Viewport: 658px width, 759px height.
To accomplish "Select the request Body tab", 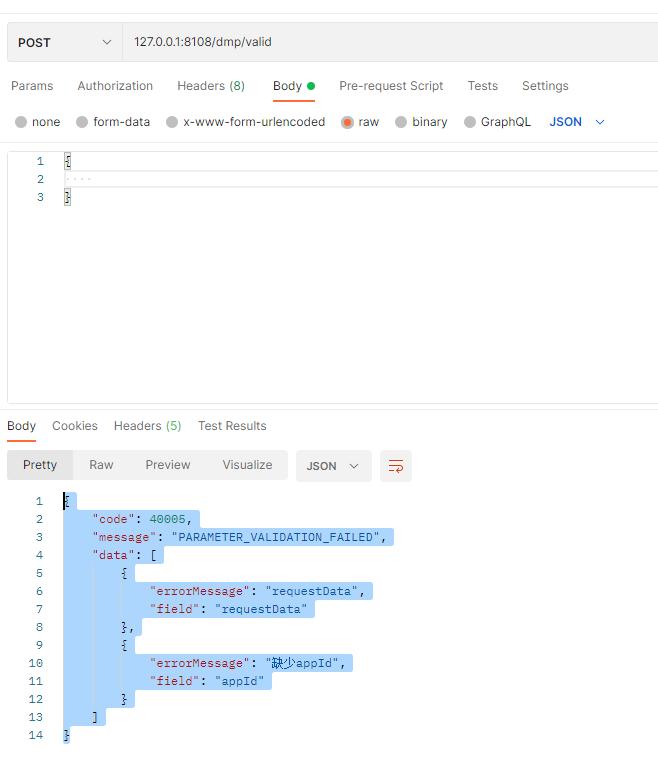I will pyautogui.click(x=293, y=86).
